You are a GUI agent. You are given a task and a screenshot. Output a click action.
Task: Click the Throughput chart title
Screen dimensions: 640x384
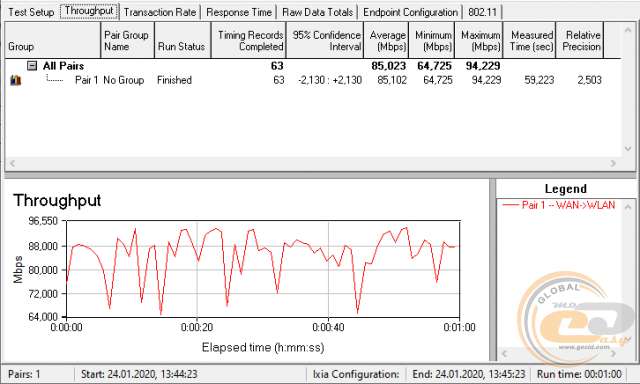[57, 200]
